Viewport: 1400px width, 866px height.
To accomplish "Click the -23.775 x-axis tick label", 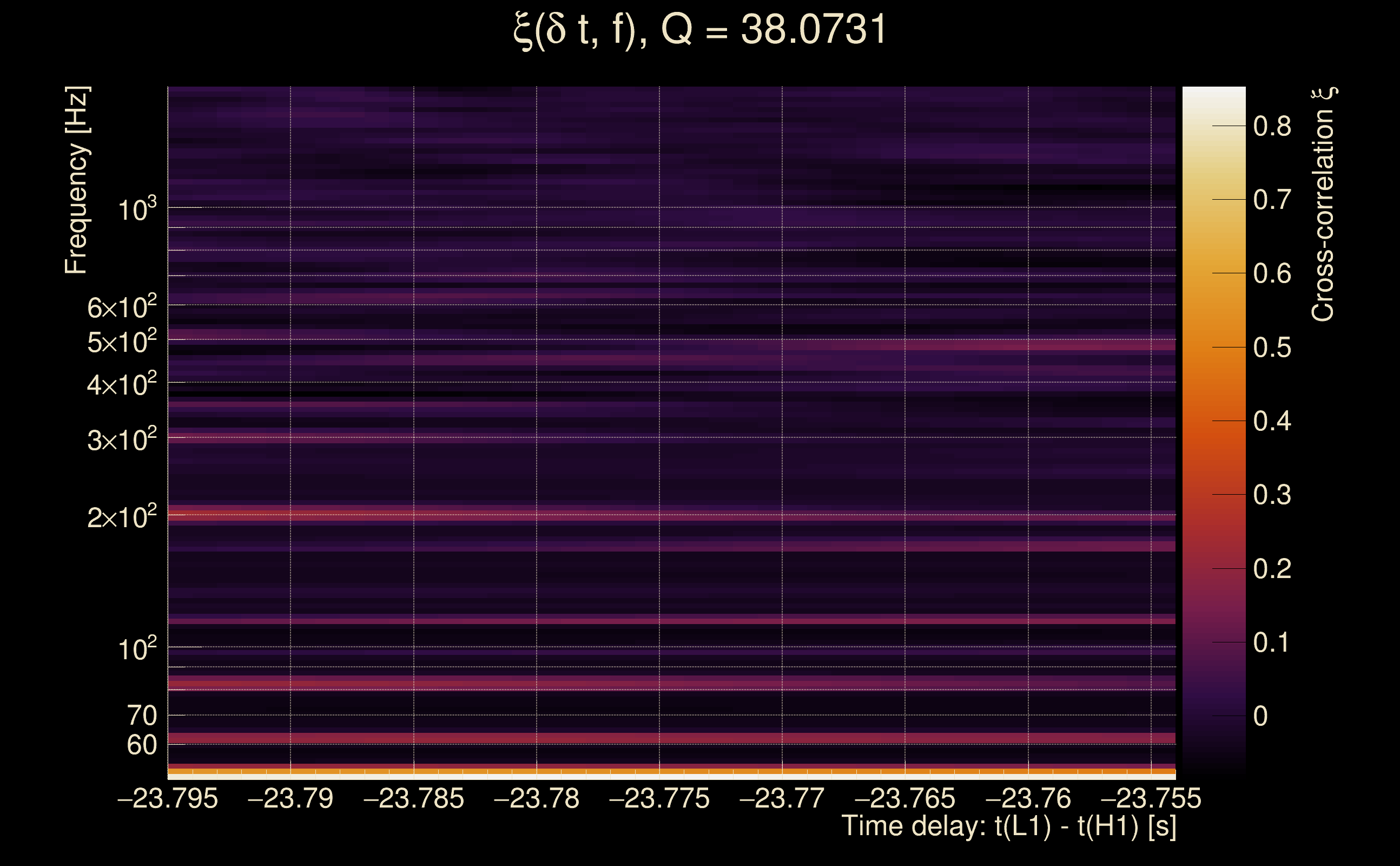I will point(659,799).
